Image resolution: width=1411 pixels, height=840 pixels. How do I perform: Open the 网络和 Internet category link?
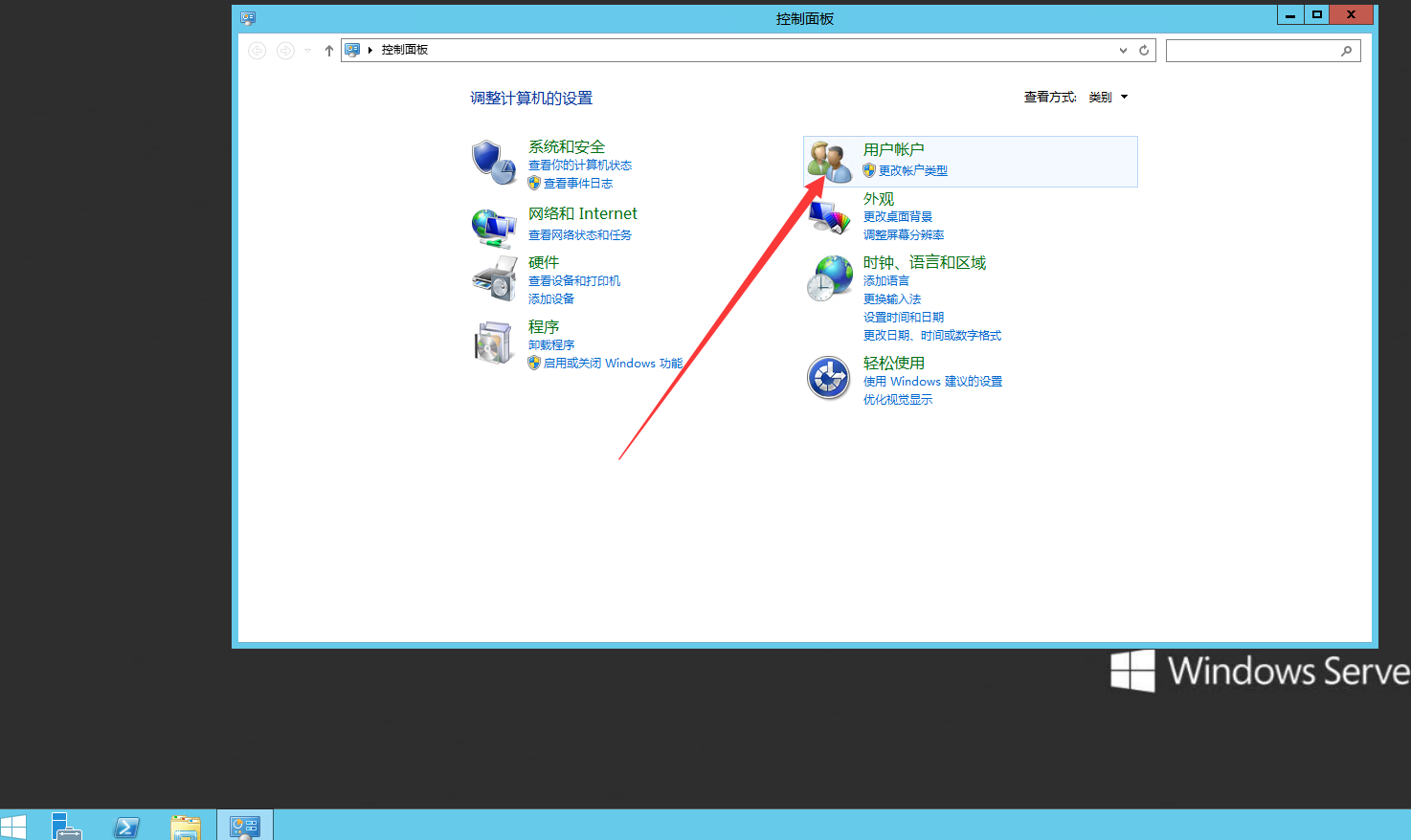pyautogui.click(x=583, y=213)
